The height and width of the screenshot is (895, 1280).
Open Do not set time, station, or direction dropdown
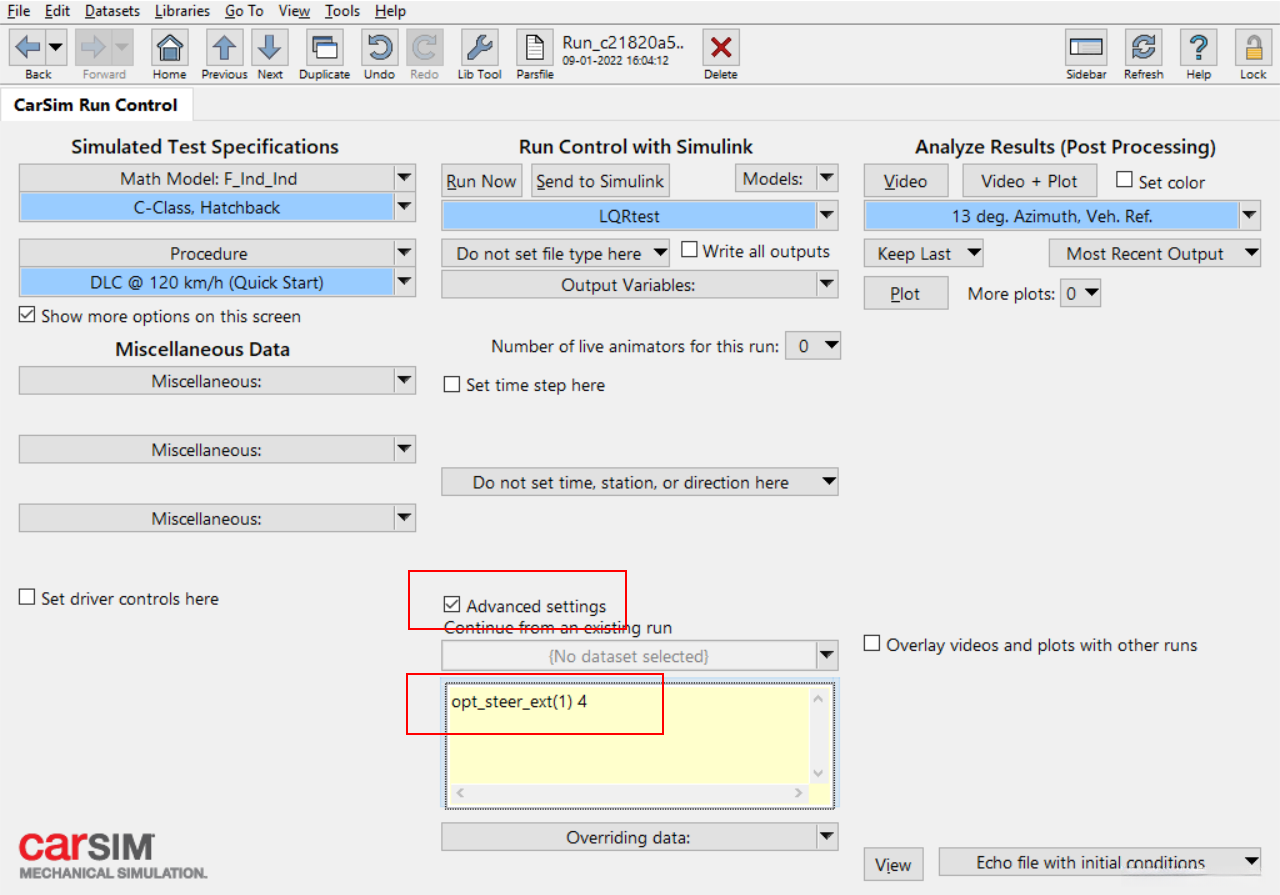640,482
